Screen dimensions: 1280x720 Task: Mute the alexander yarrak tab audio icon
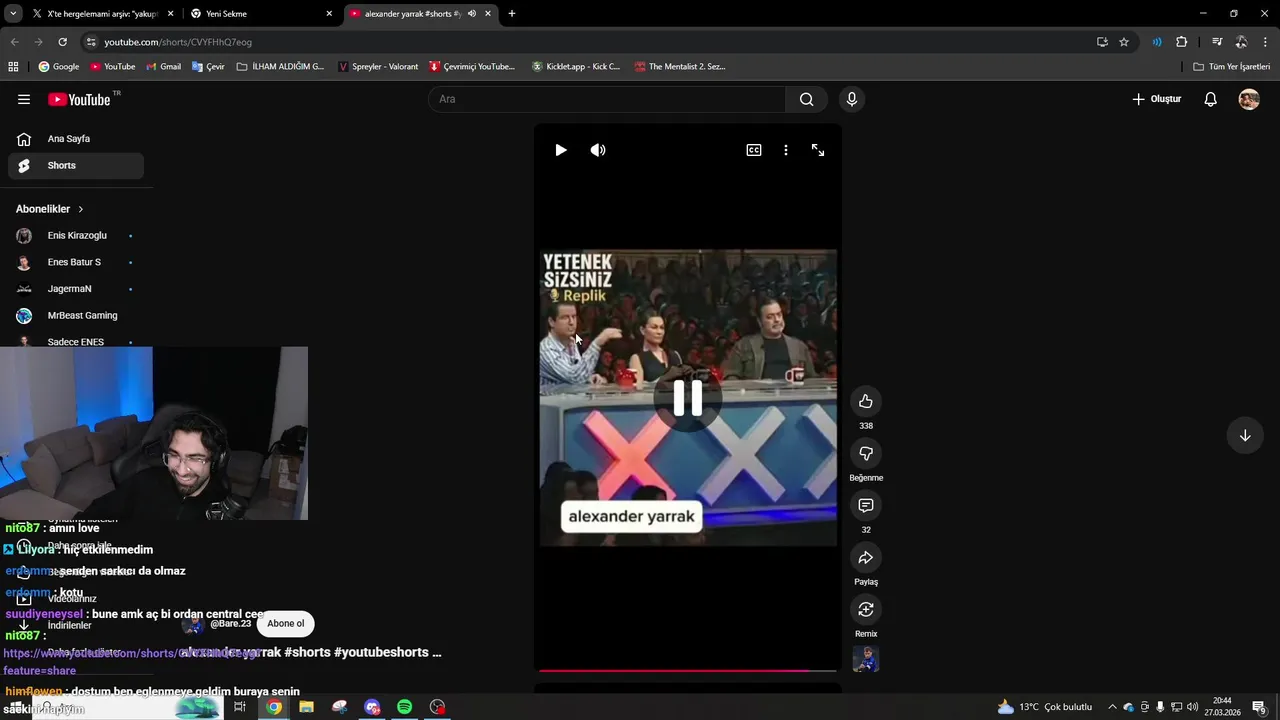pos(471,14)
